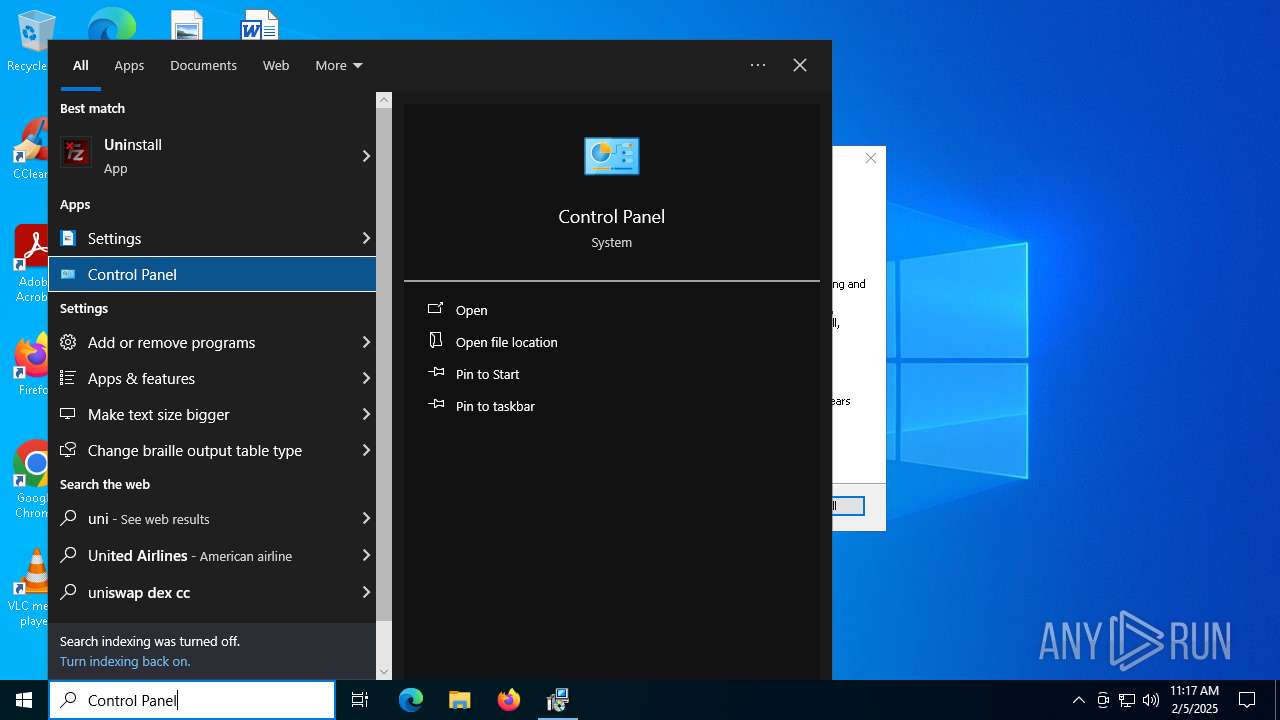
Task: Close the dialog window behind the search panel
Action: [x=871, y=158]
